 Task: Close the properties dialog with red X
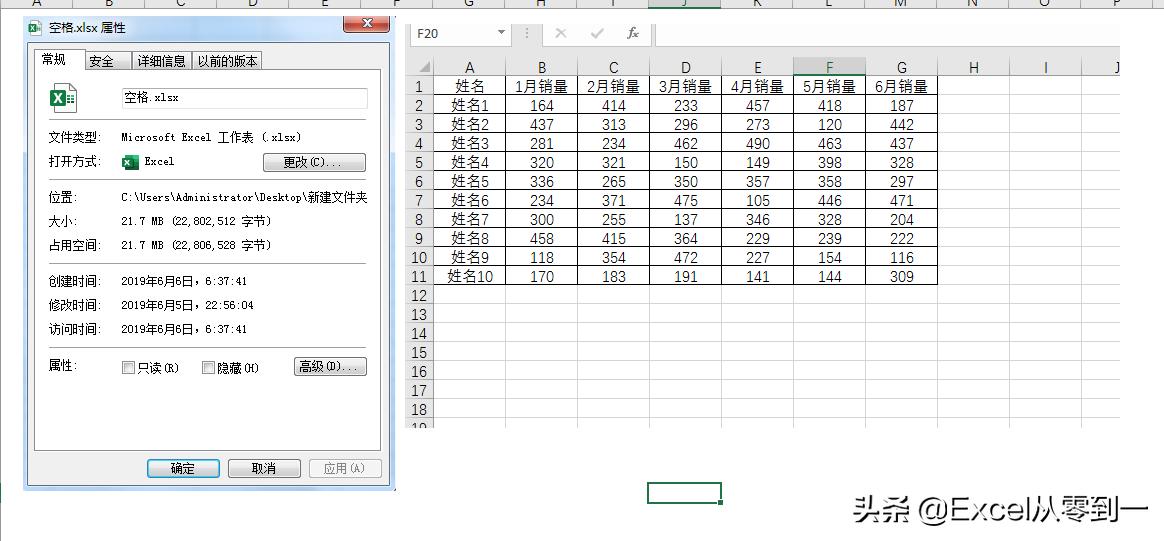pos(367,24)
